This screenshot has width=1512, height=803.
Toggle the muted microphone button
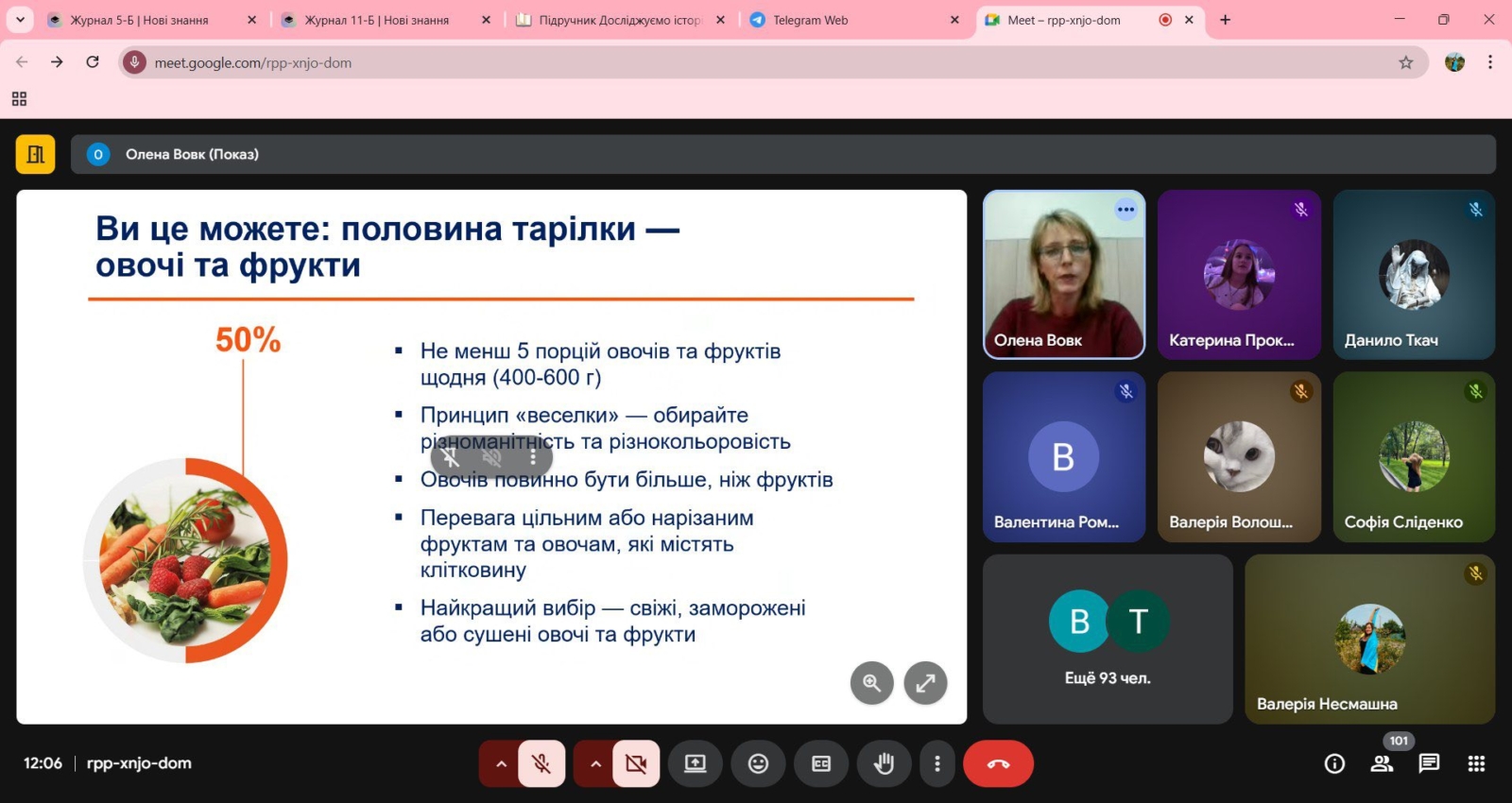[541, 763]
